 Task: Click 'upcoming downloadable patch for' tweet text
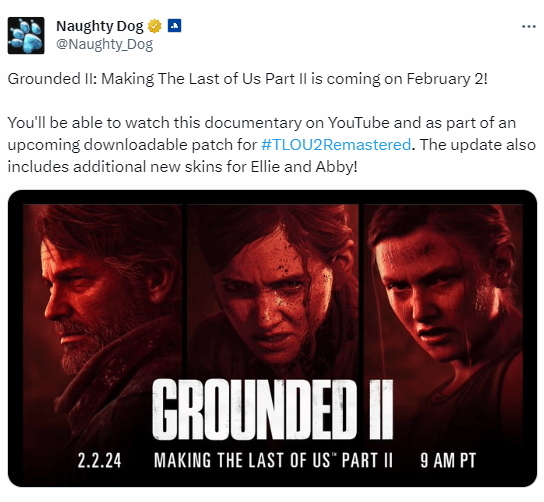(x=132, y=145)
